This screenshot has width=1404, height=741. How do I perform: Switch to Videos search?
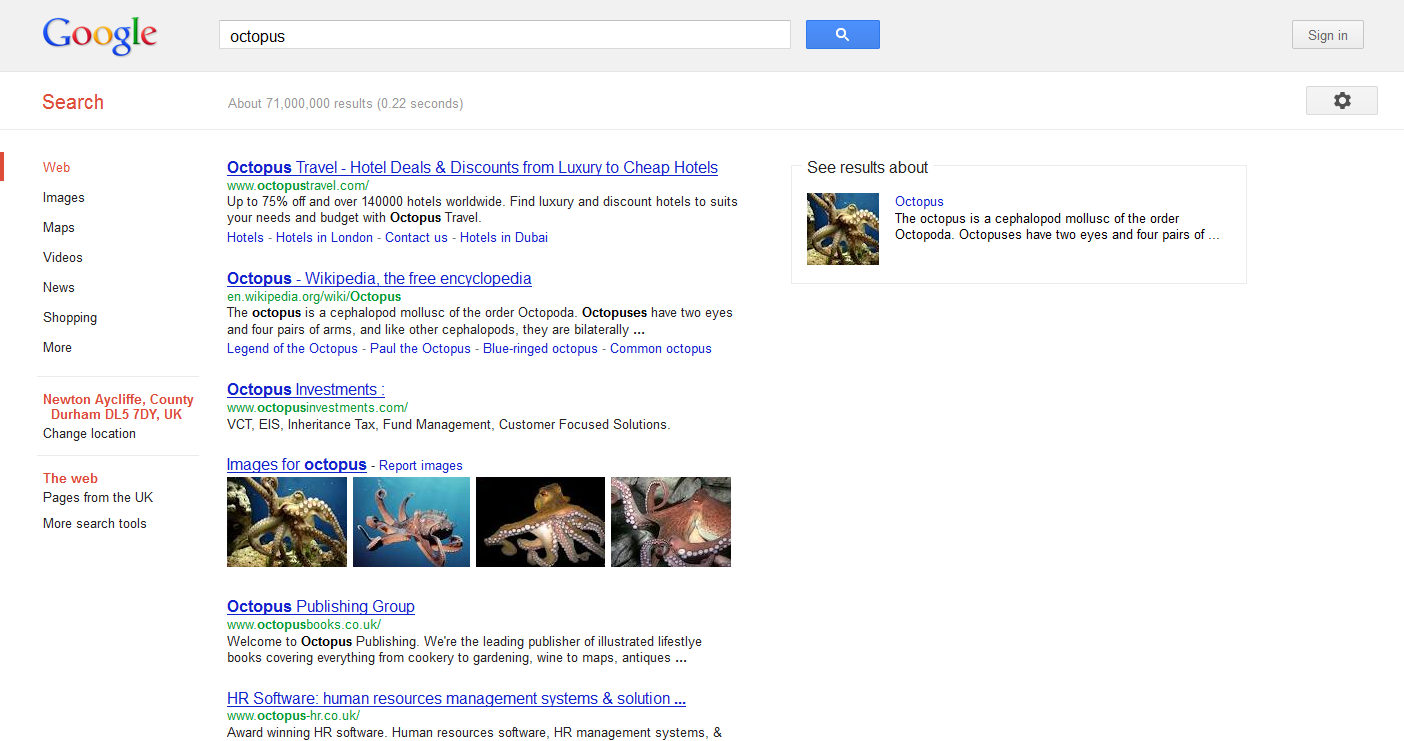coord(63,257)
